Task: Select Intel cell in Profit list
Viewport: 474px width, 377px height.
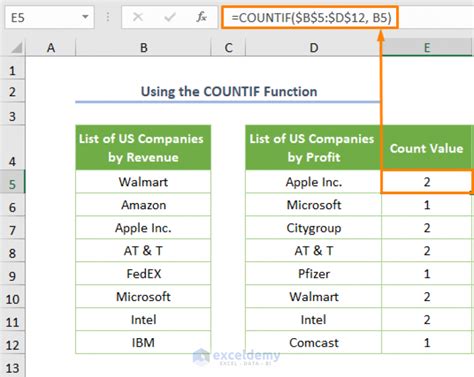Action: (313, 320)
